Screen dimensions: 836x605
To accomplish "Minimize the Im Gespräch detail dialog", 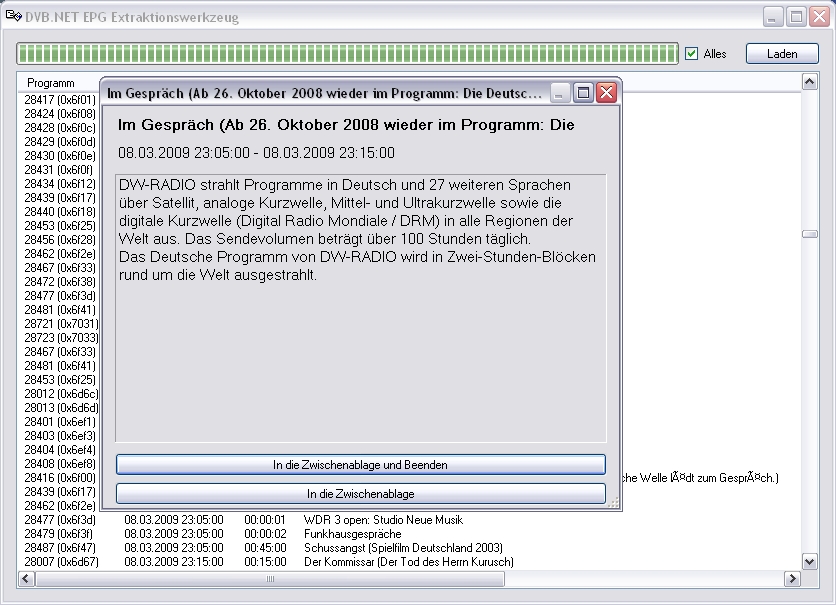I will [x=562, y=93].
